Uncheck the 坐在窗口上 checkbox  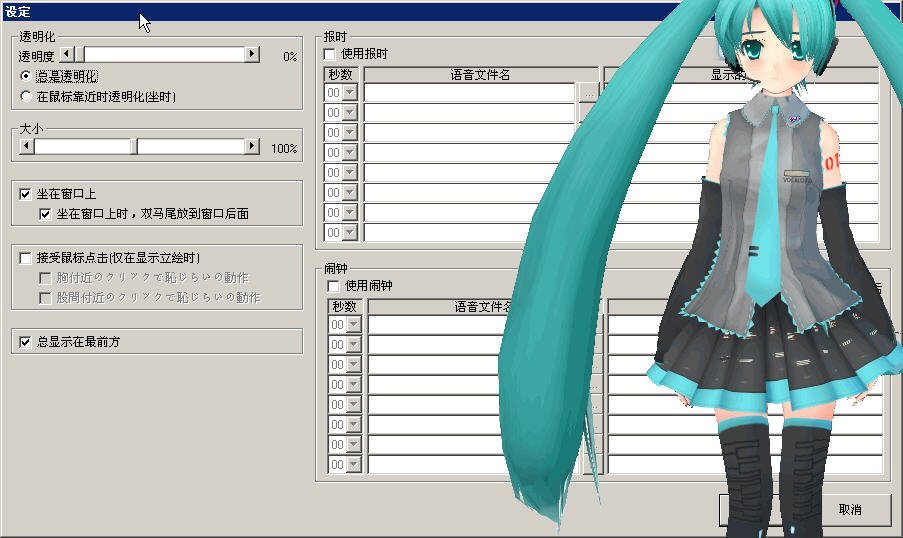point(25,194)
